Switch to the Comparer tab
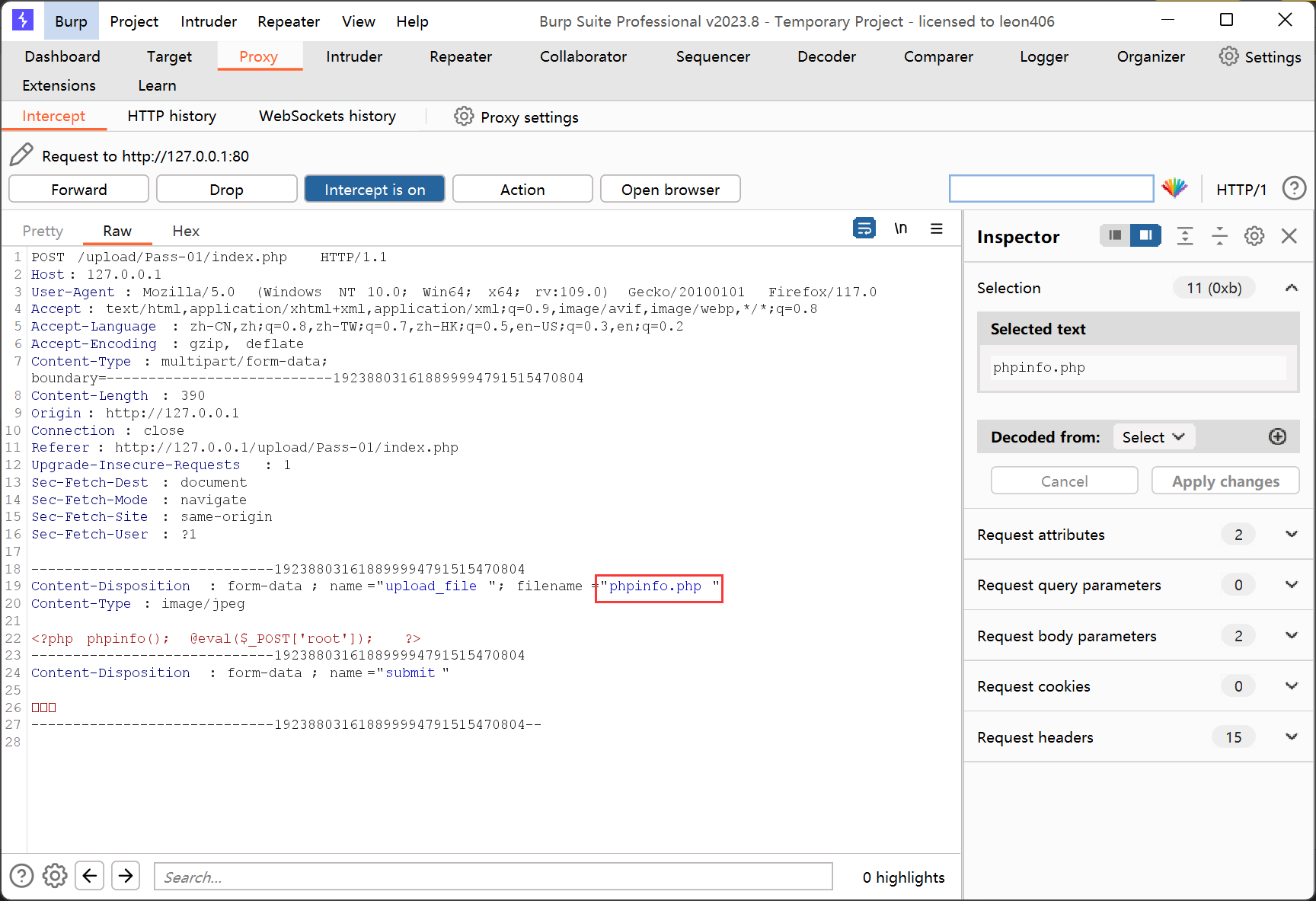Screen dimensions: 1316x901 coord(938,56)
